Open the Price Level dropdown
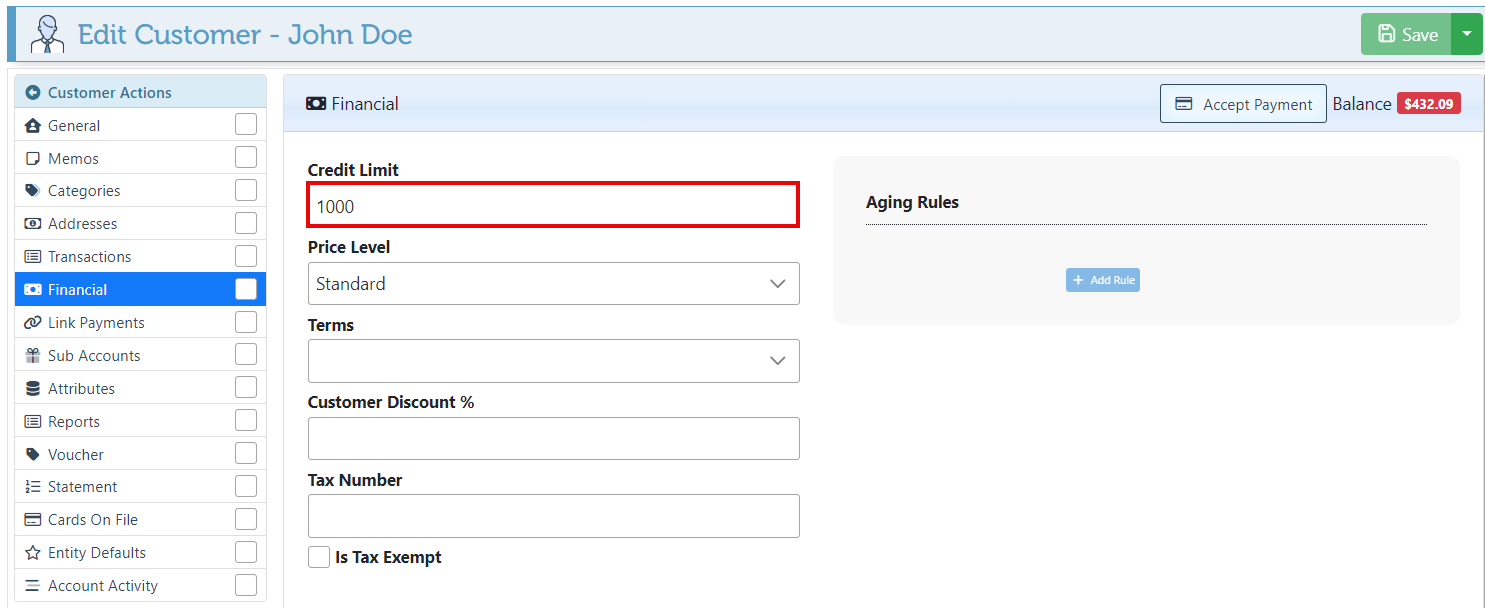 (553, 284)
